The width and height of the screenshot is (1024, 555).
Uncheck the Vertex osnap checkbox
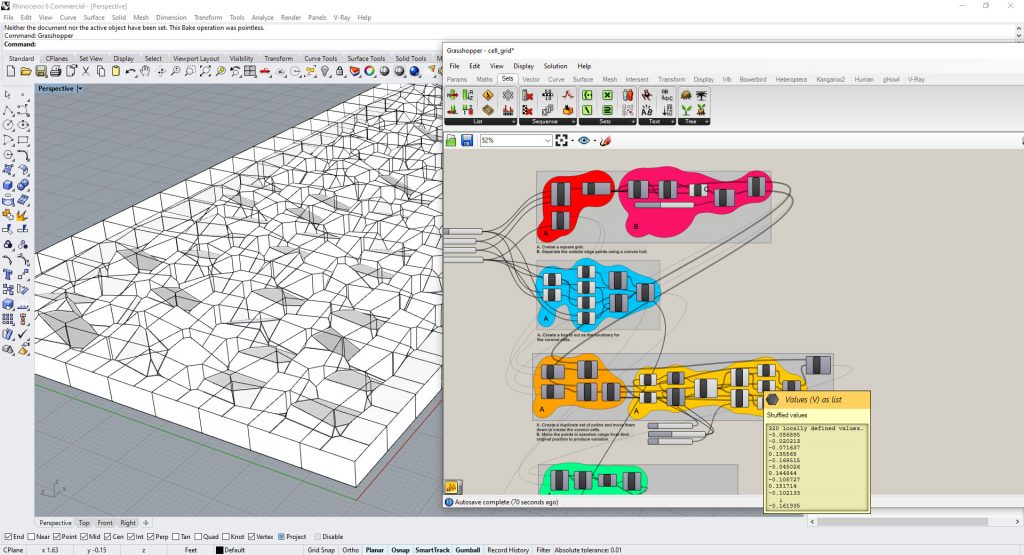click(x=252, y=536)
